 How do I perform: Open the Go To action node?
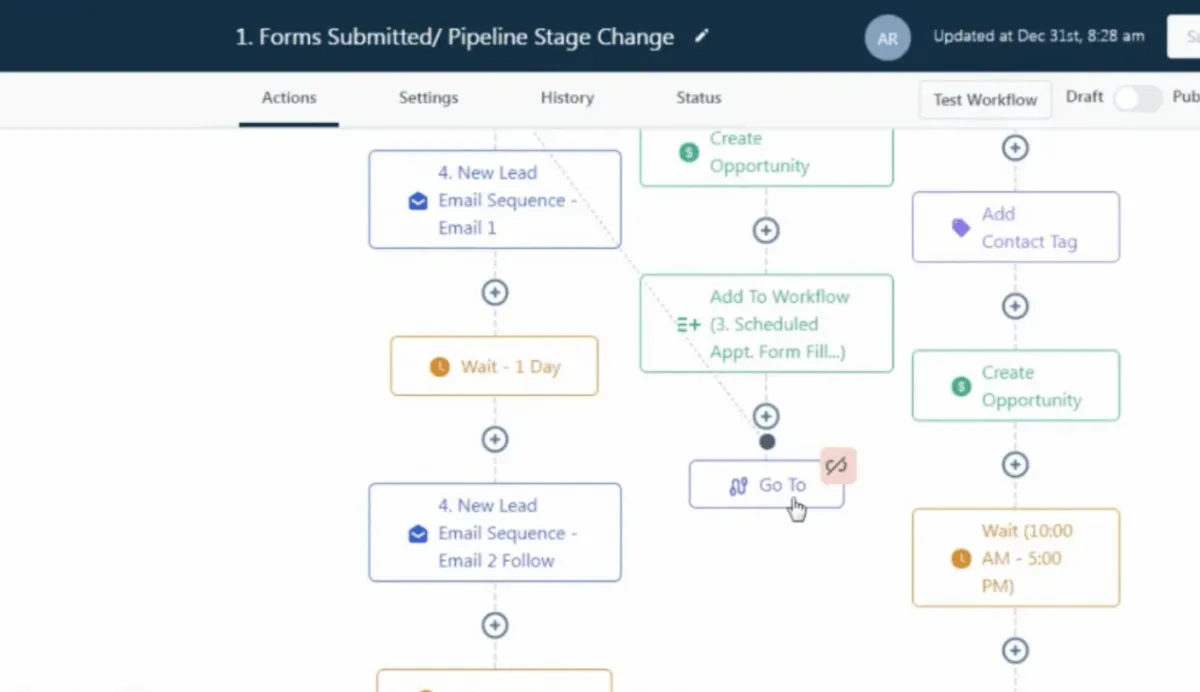pos(766,485)
